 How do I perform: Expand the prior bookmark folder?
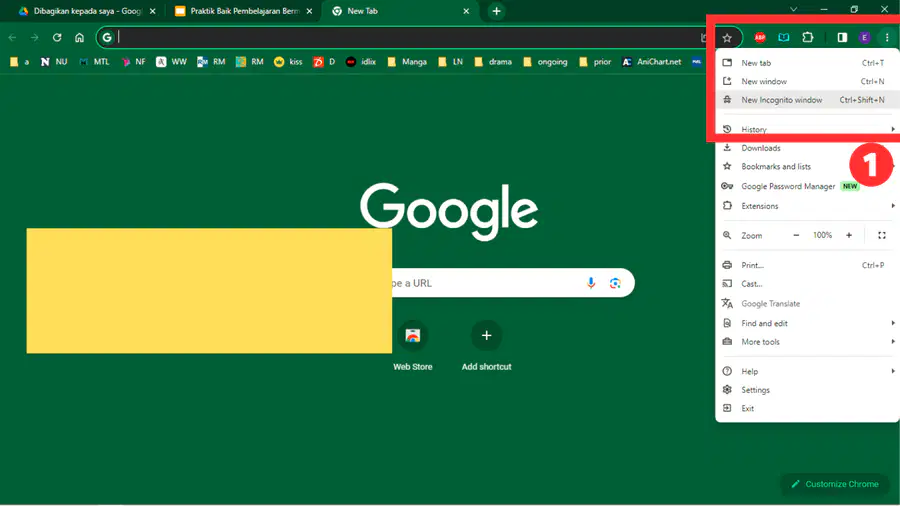(x=595, y=62)
